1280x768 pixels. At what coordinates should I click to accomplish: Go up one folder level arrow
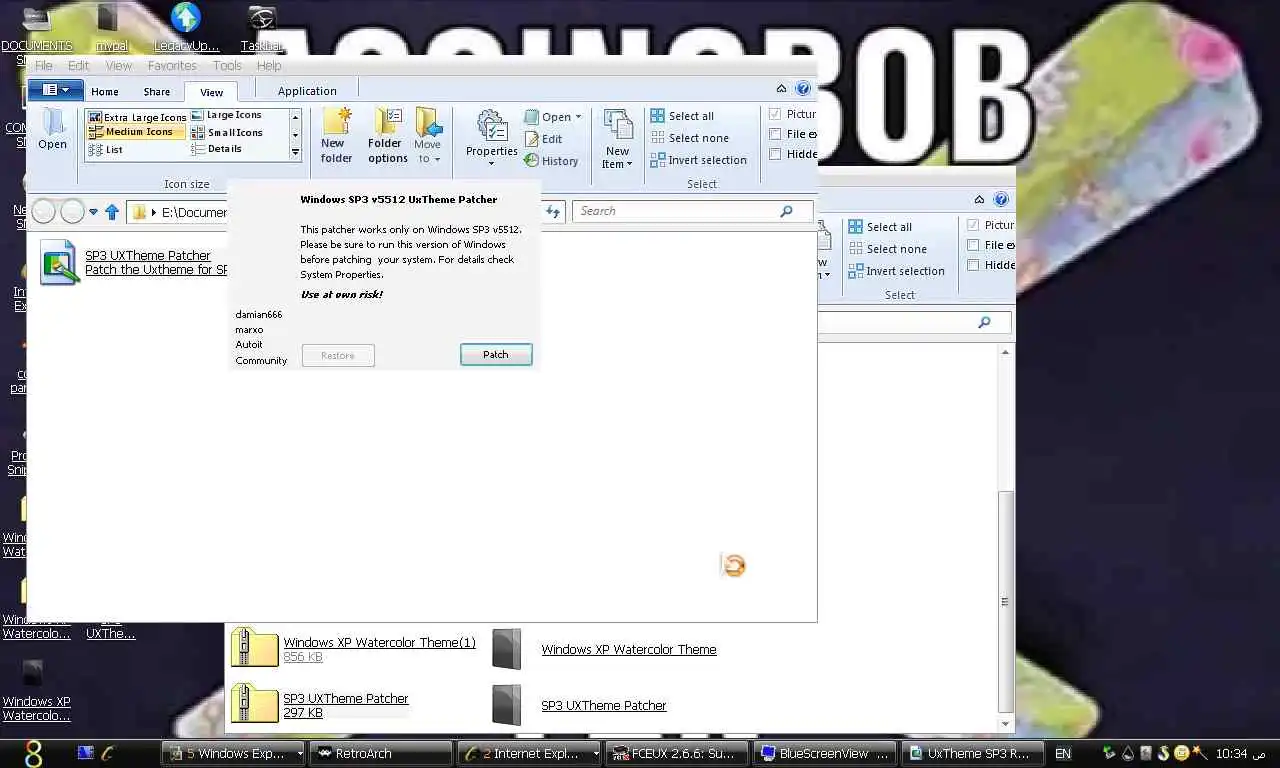[112, 212]
